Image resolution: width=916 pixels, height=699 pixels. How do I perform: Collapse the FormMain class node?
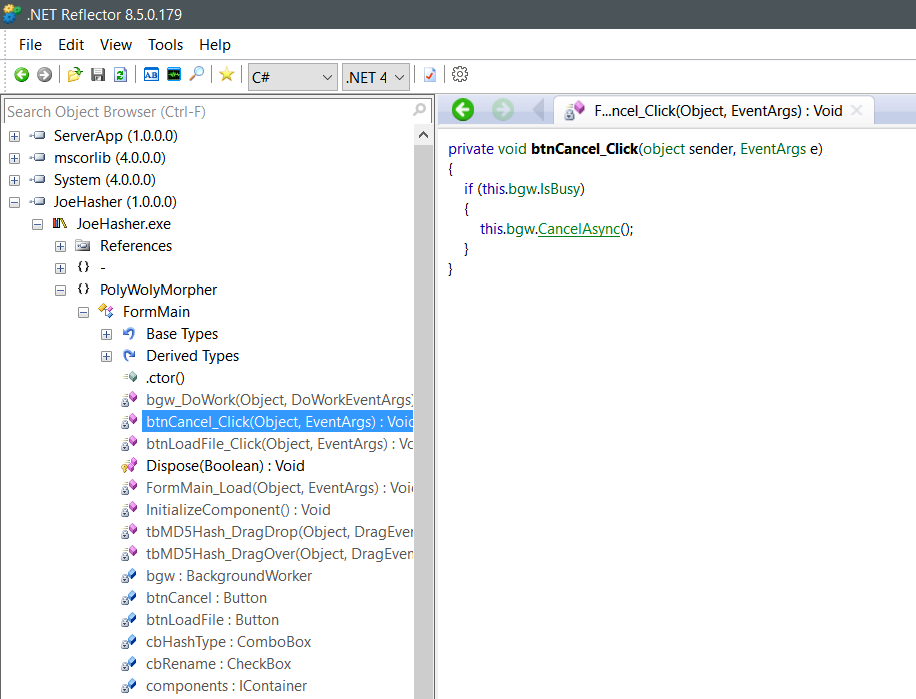tap(84, 312)
